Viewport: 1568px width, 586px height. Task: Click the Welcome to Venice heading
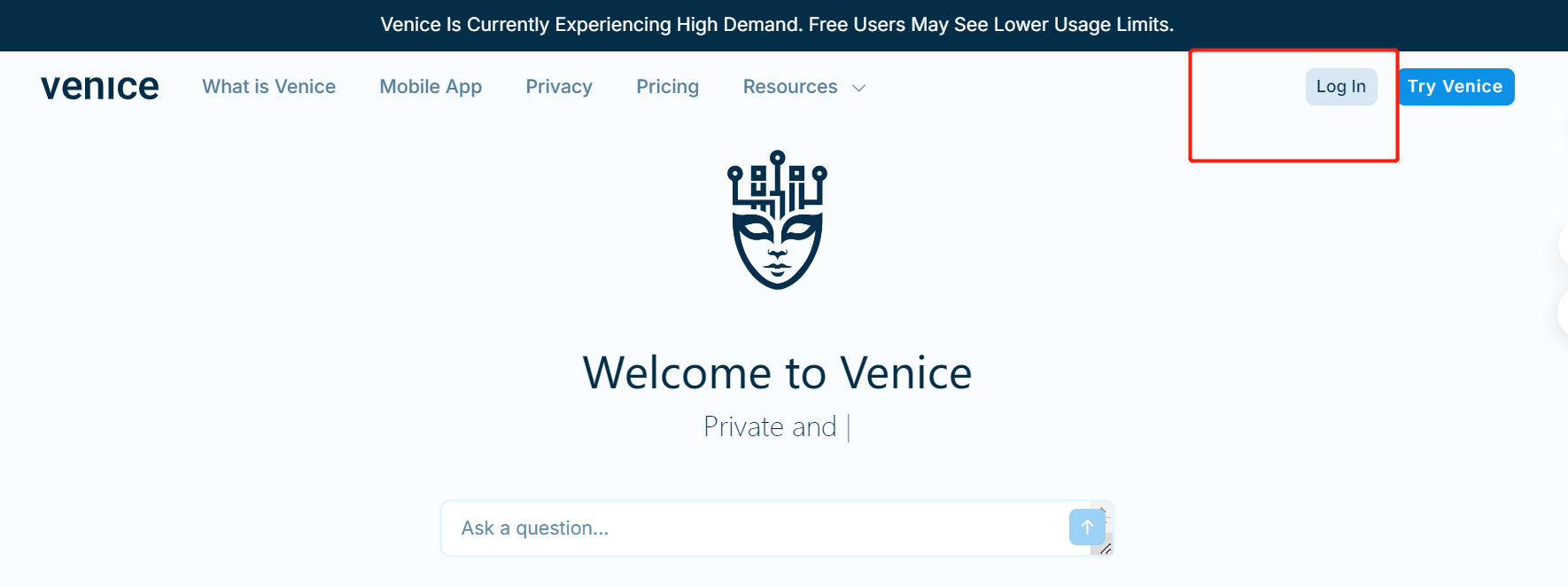point(777,372)
